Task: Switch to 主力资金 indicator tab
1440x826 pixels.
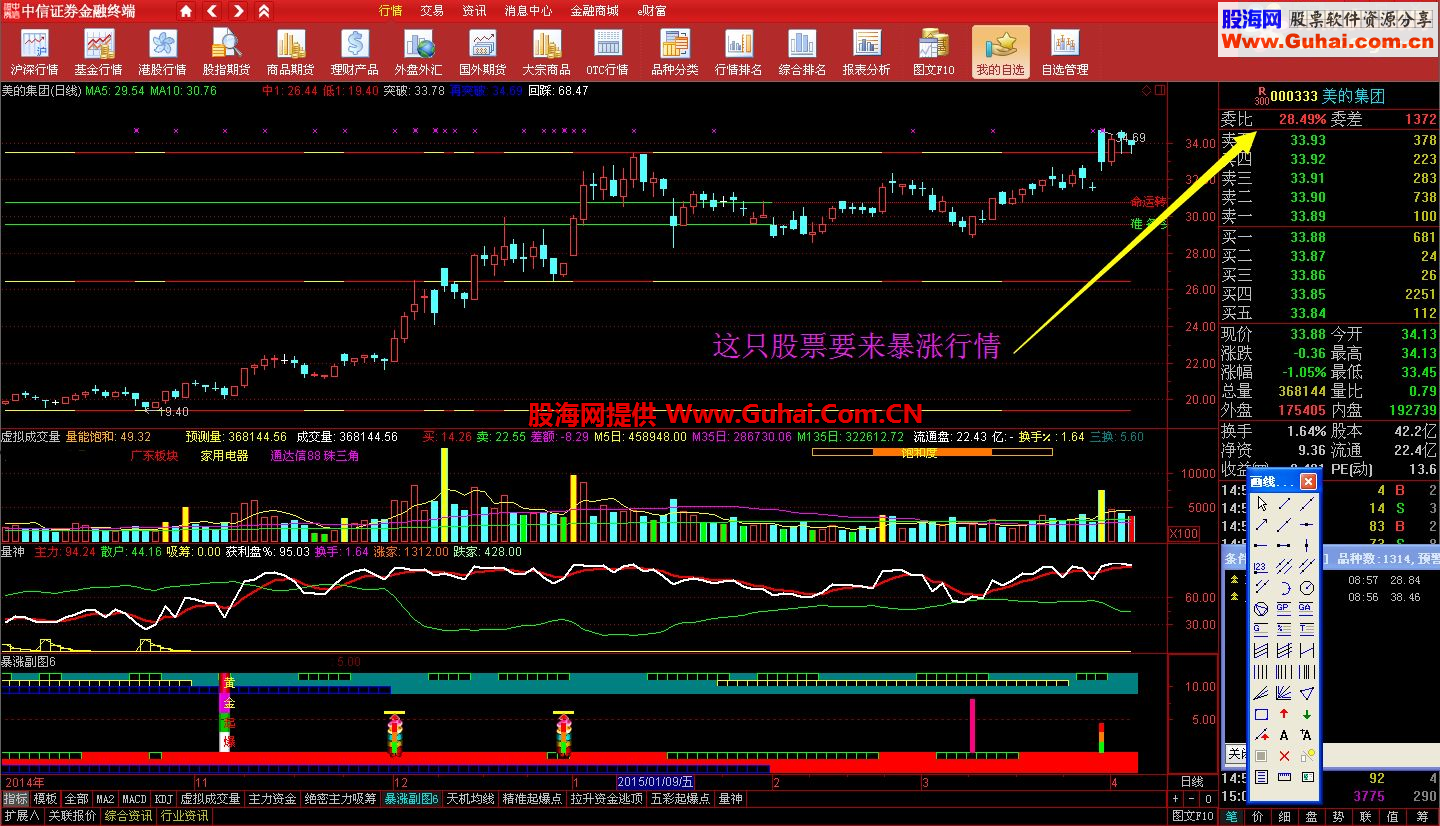Action: pyautogui.click(x=273, y=799)
